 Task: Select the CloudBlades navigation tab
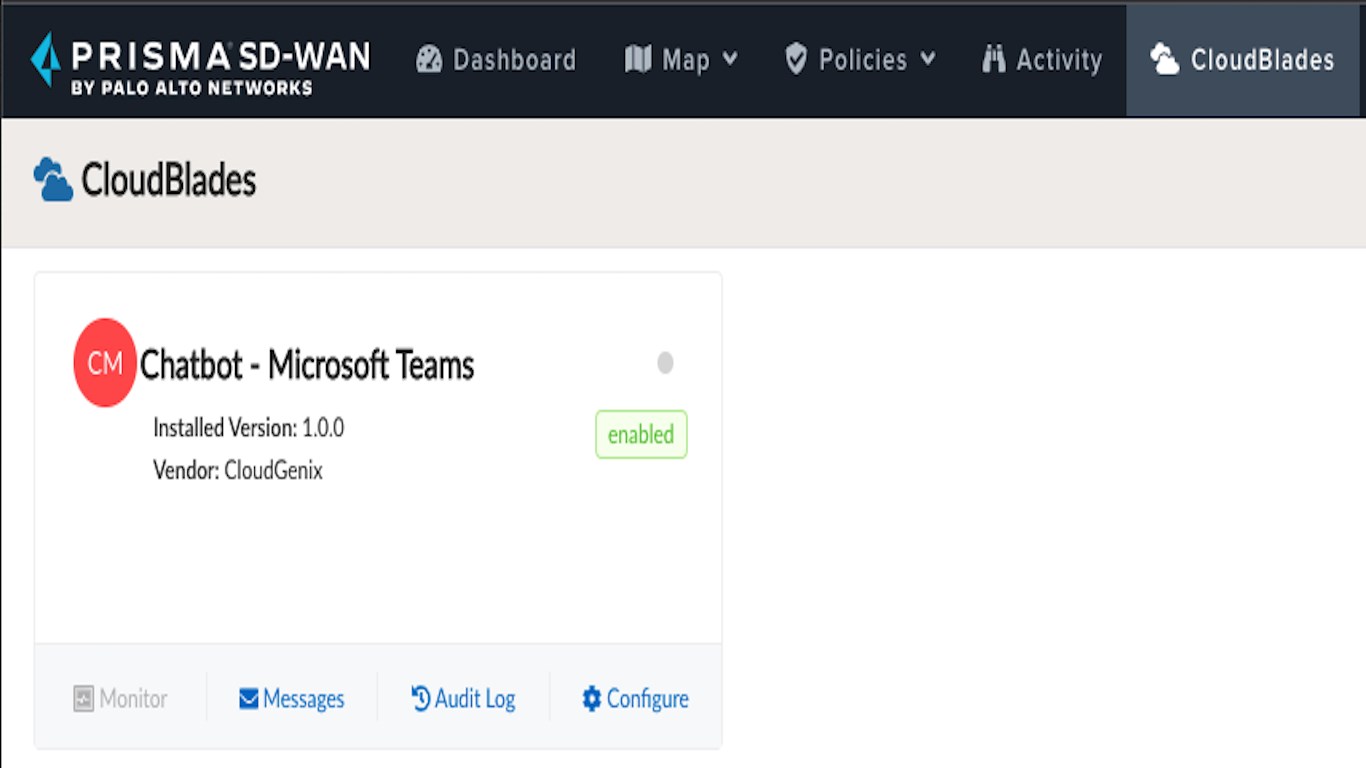click(1243, 60)
